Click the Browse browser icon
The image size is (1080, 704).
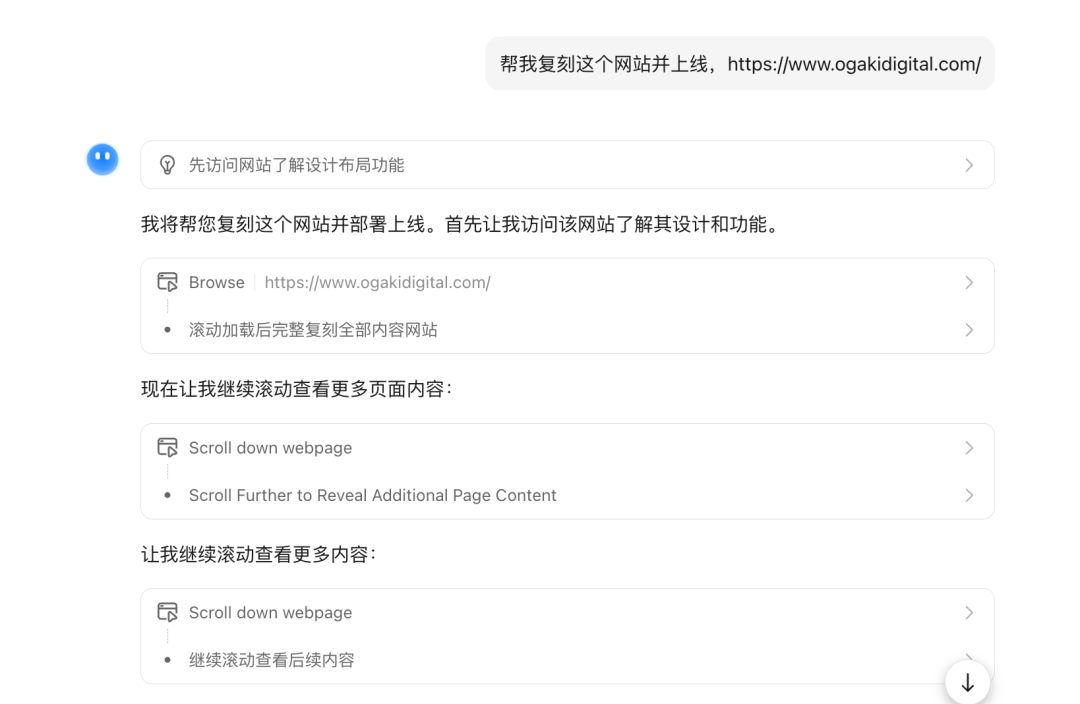point(169,281)
